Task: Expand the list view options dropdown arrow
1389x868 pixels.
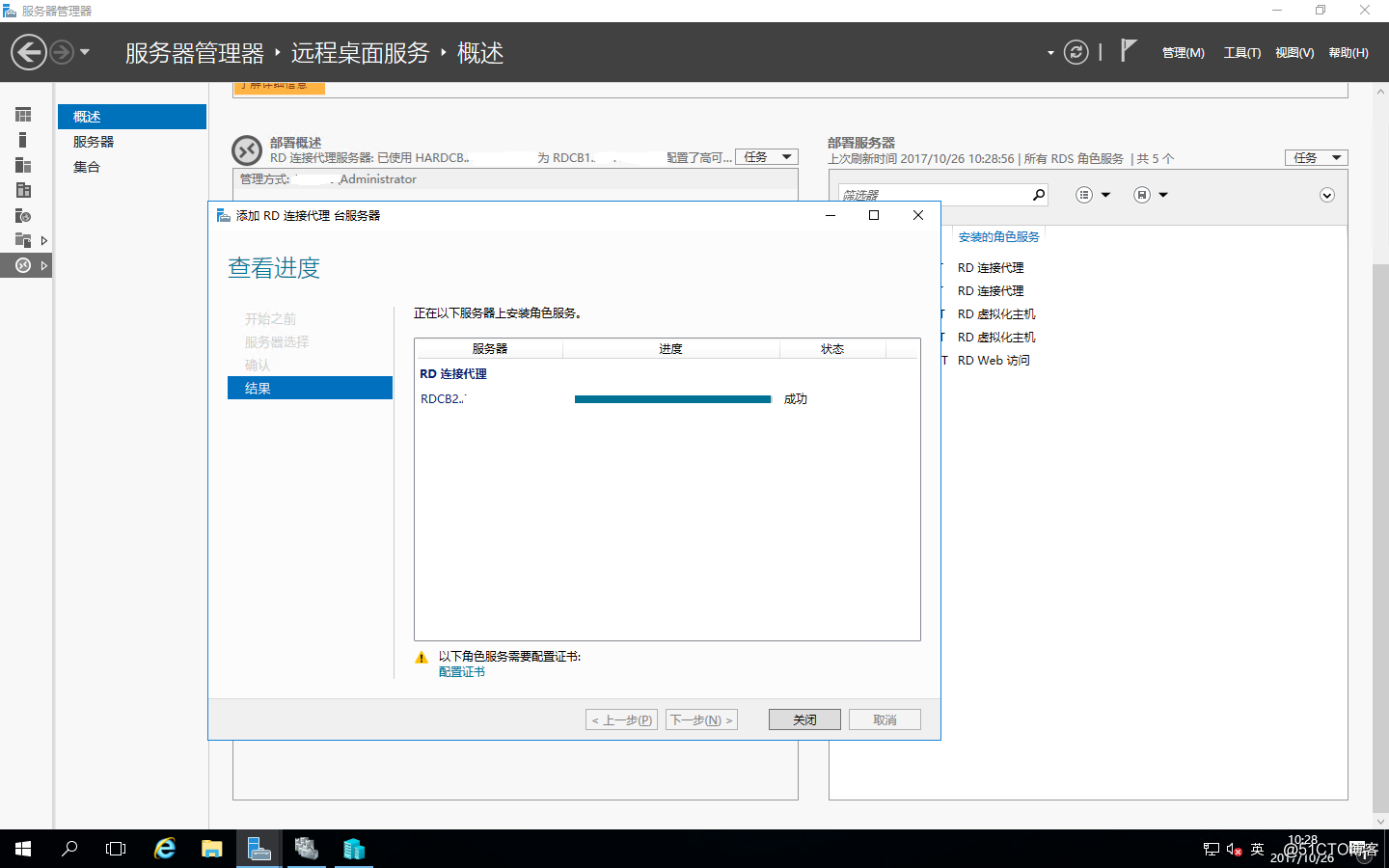Action: click(1105, 195)
